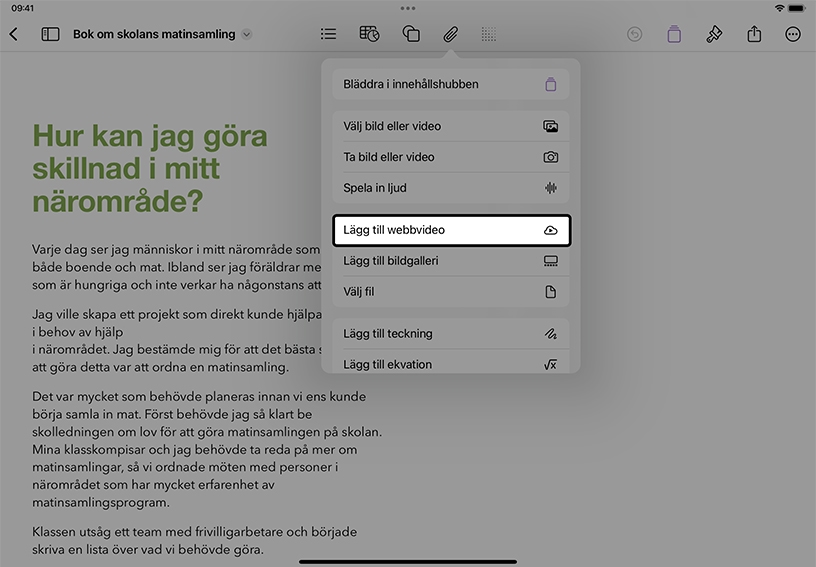Select Välj fil option
The image size is (816, 567).
451,292
